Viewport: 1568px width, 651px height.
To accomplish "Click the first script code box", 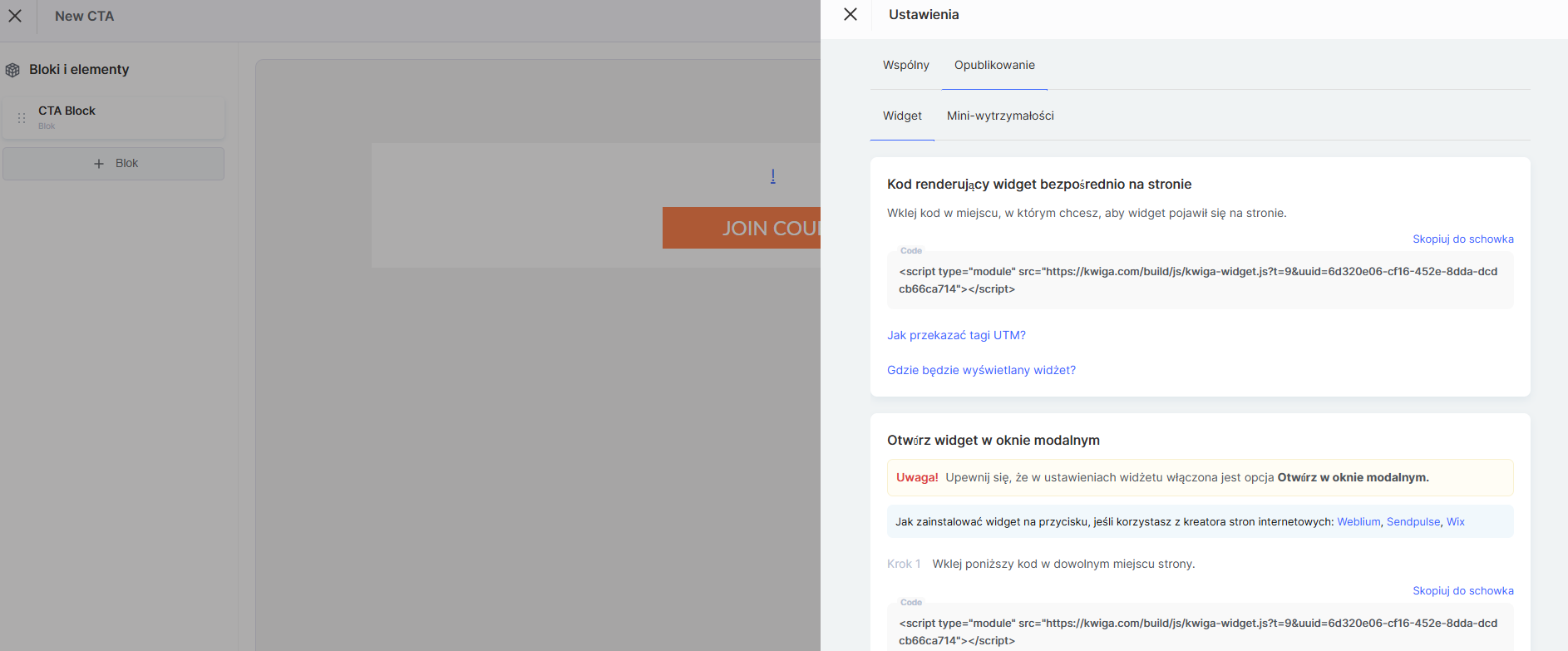I will (1199, 280).
